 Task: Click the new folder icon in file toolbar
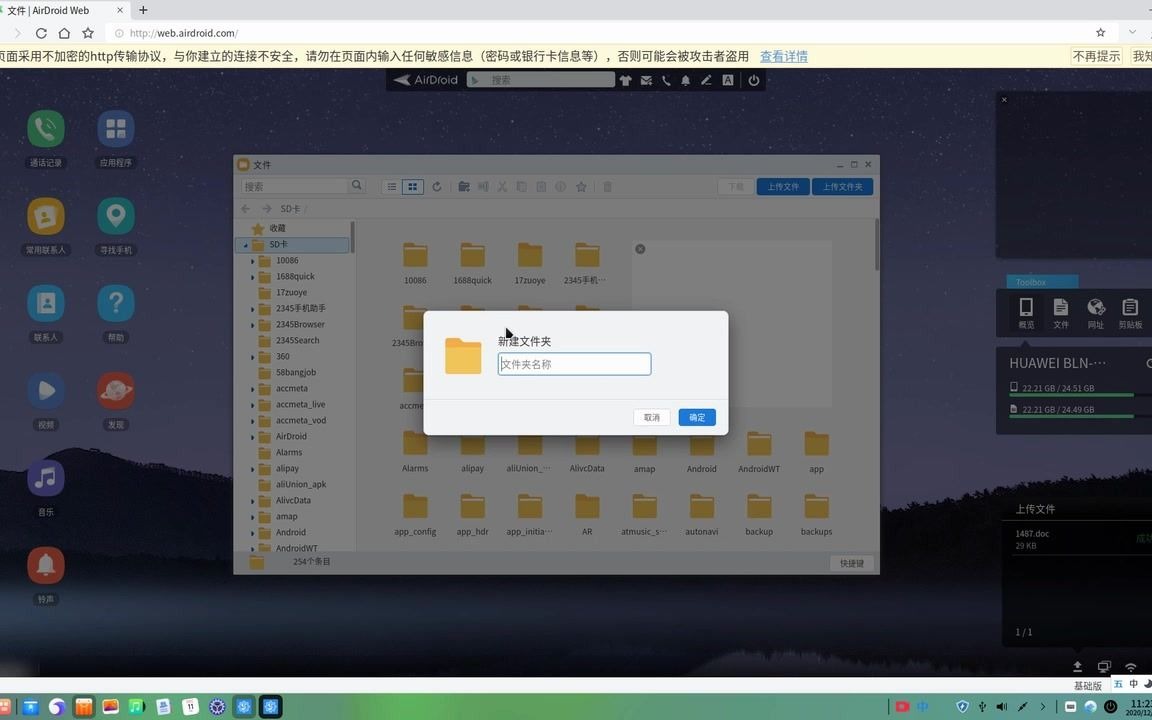pos(464,187)
